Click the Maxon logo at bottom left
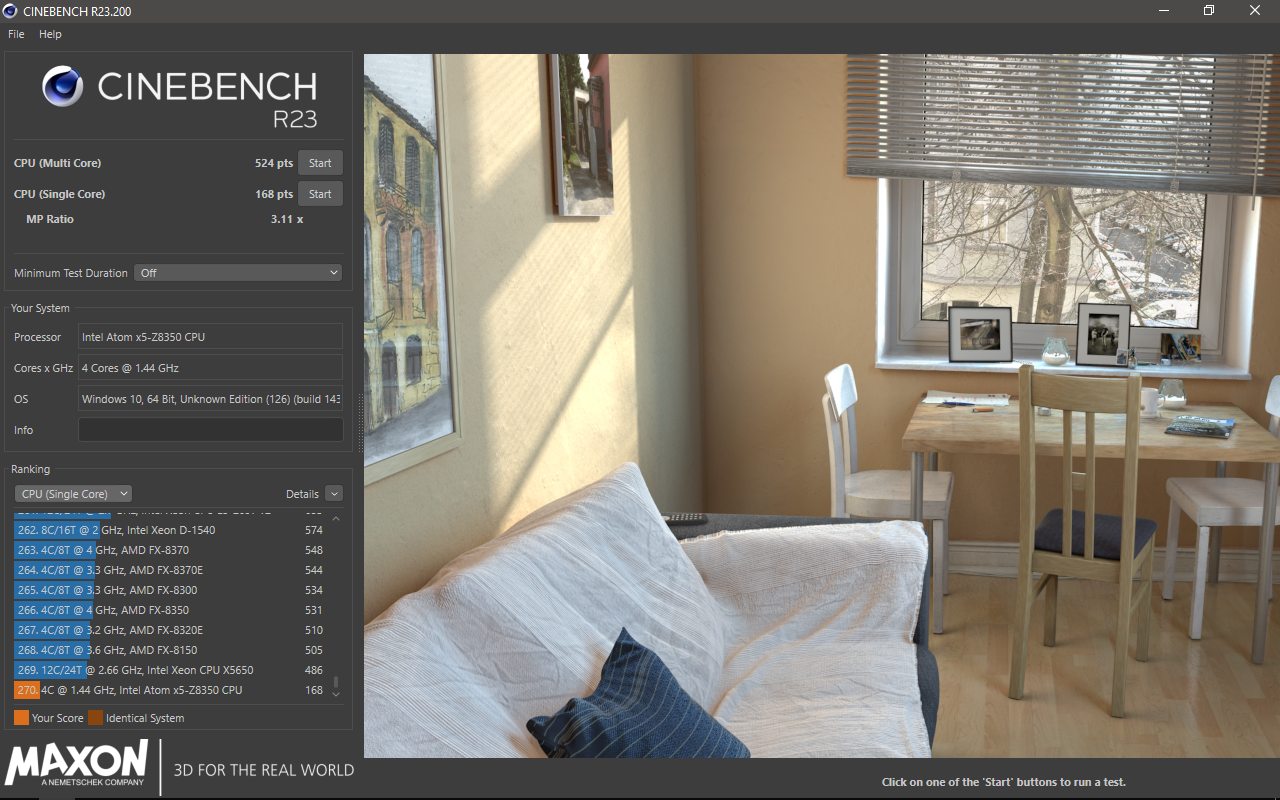 pyautogui.click(x=77, y=766)
